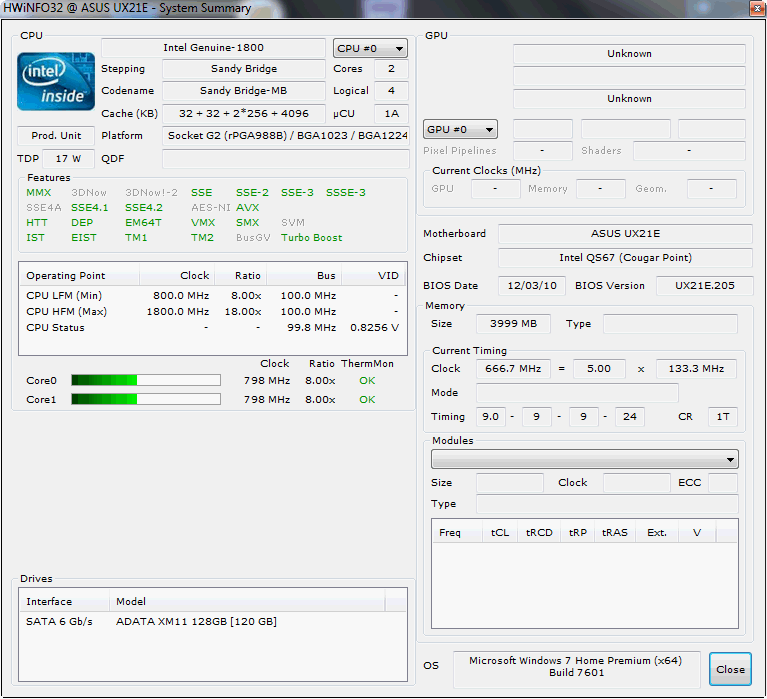The height and width of the screenshot is (699, 767).
Task: Click the Close button
Action: tap(730, 669)
